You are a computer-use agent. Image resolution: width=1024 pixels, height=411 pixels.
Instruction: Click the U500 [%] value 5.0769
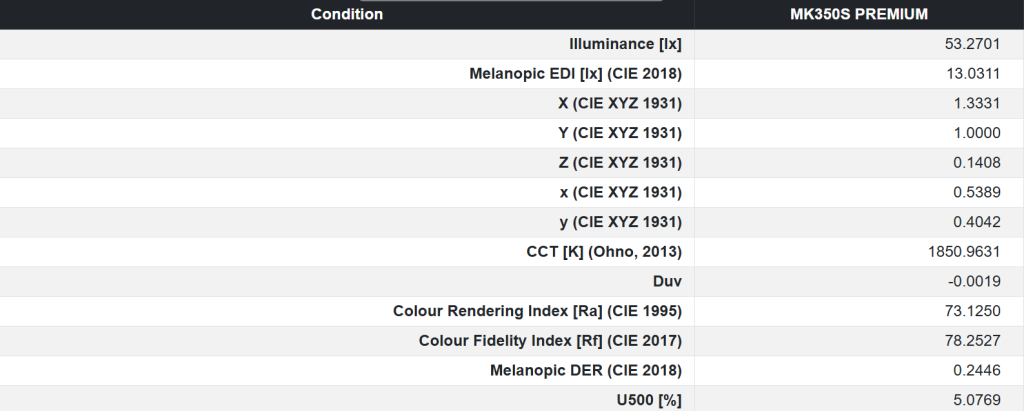988,400
